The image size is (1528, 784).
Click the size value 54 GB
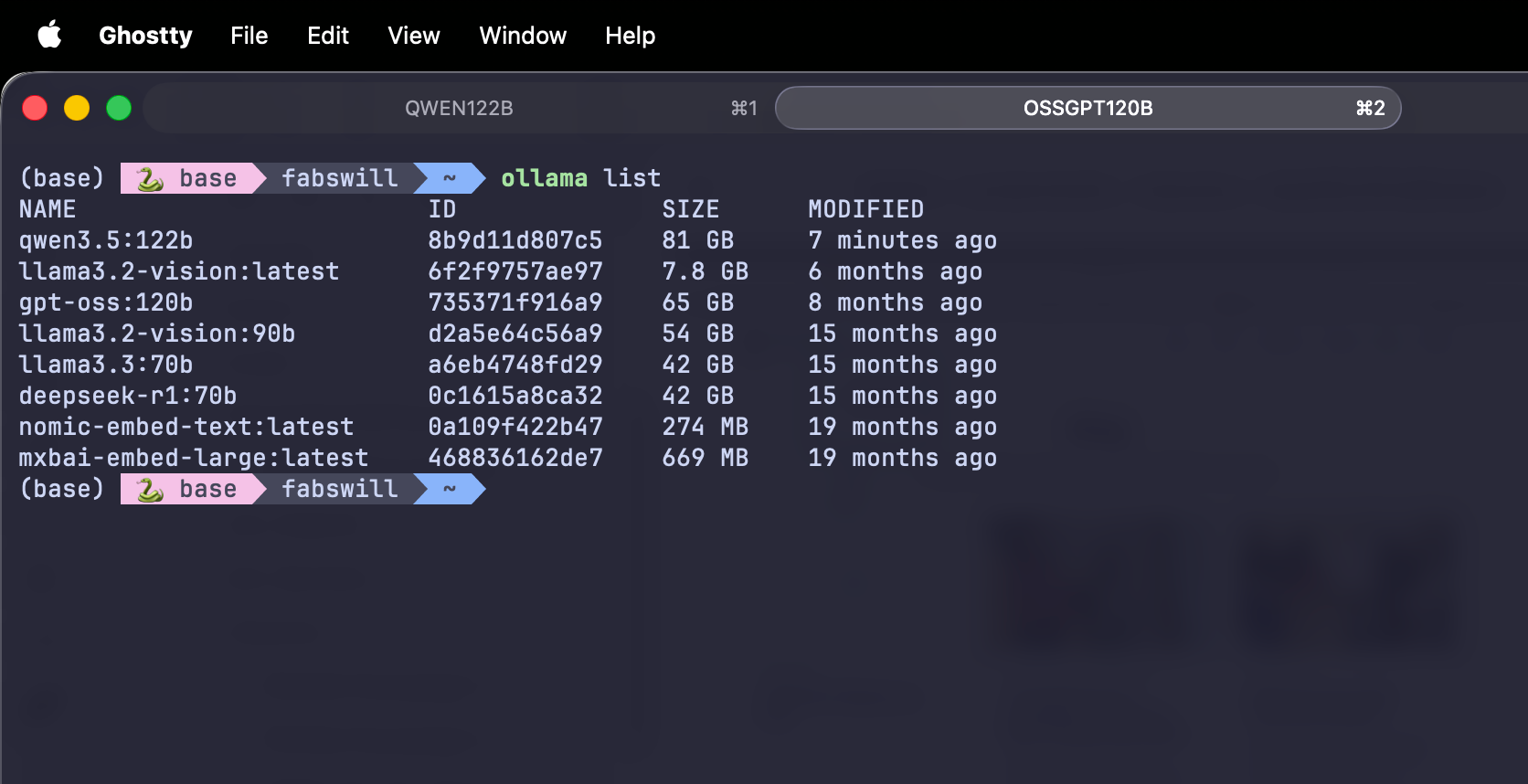click(x=698, y=334)
